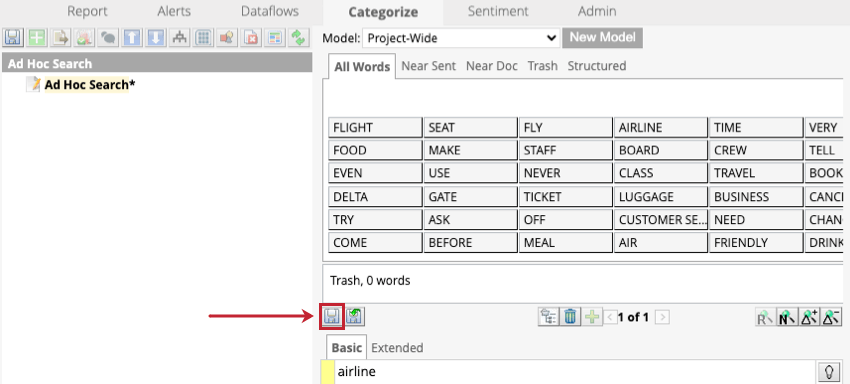Click the lightbulb icon beside airline field
The image size is (850, 384).
829,372
